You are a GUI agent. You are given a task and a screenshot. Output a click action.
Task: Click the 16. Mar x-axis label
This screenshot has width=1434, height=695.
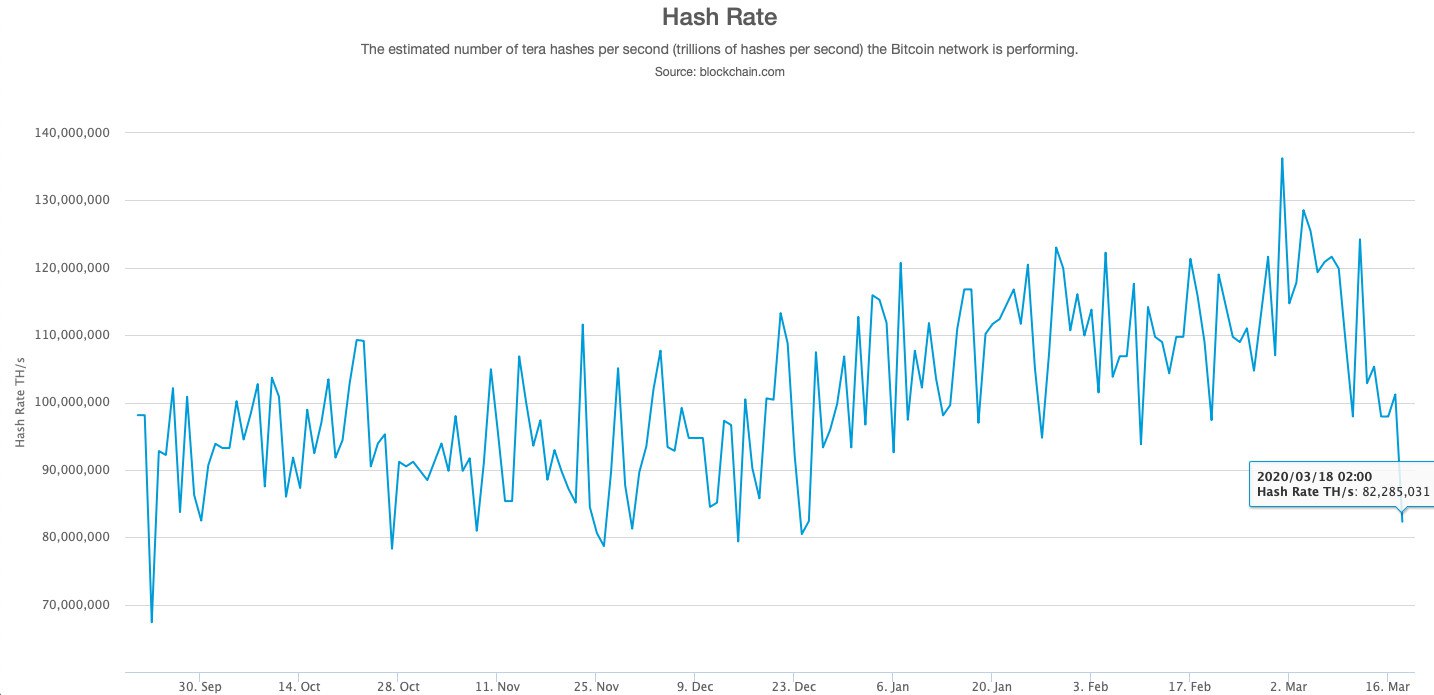[1387, 687]
